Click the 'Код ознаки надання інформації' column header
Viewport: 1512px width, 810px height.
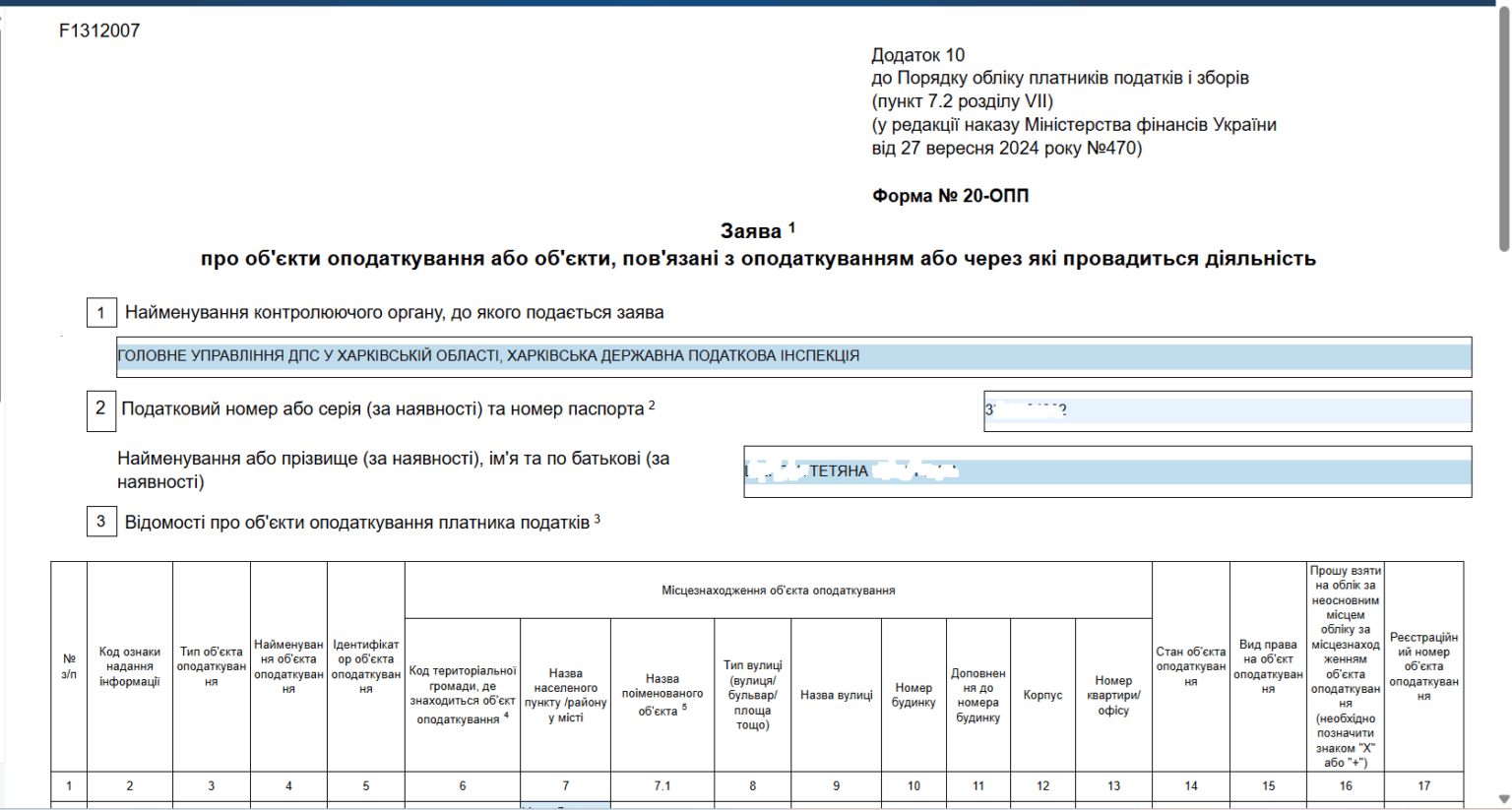pos(129,666)
